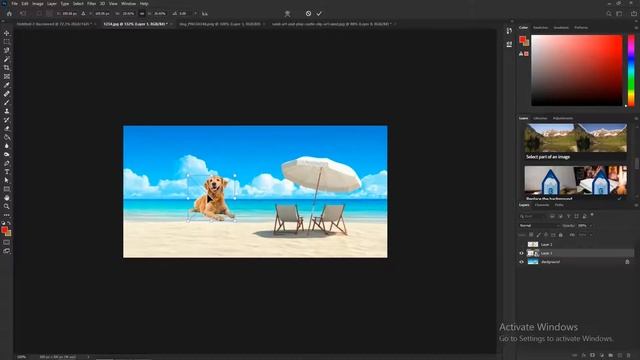
Task: Toggle the maintain aspect ratio link
Action: [142, 13]
